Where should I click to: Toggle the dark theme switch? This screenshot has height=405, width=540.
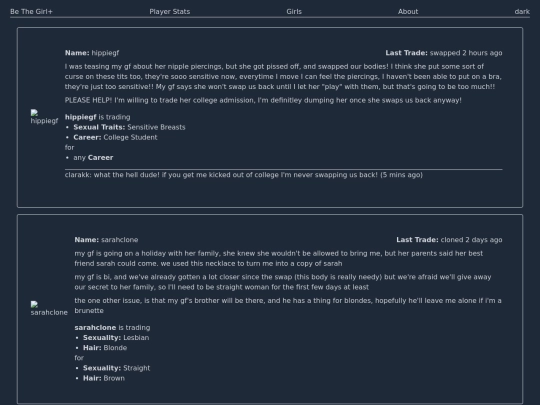pos(522,11)
